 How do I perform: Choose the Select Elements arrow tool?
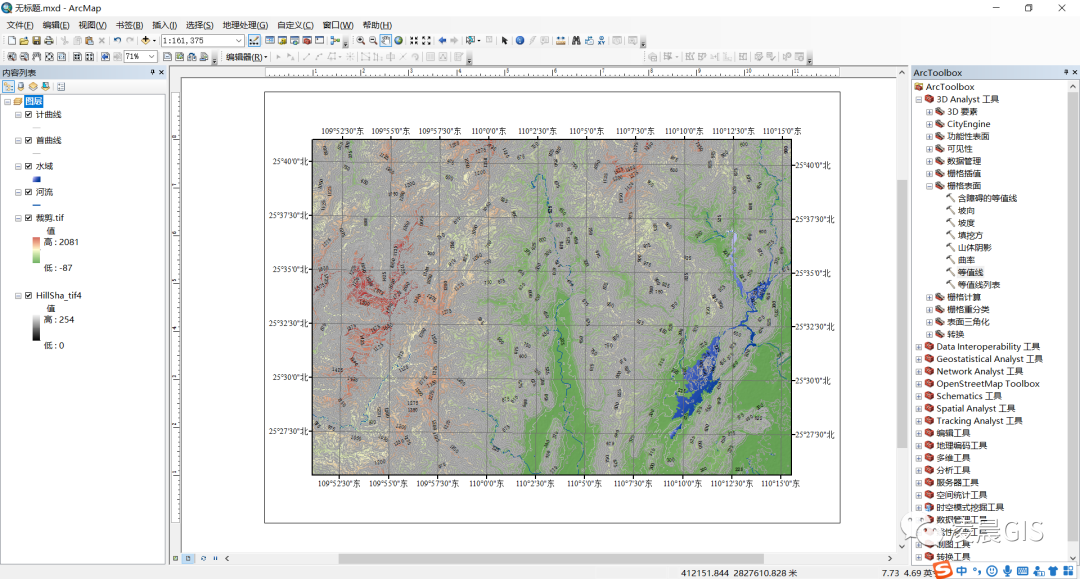(x=504, y=41)
